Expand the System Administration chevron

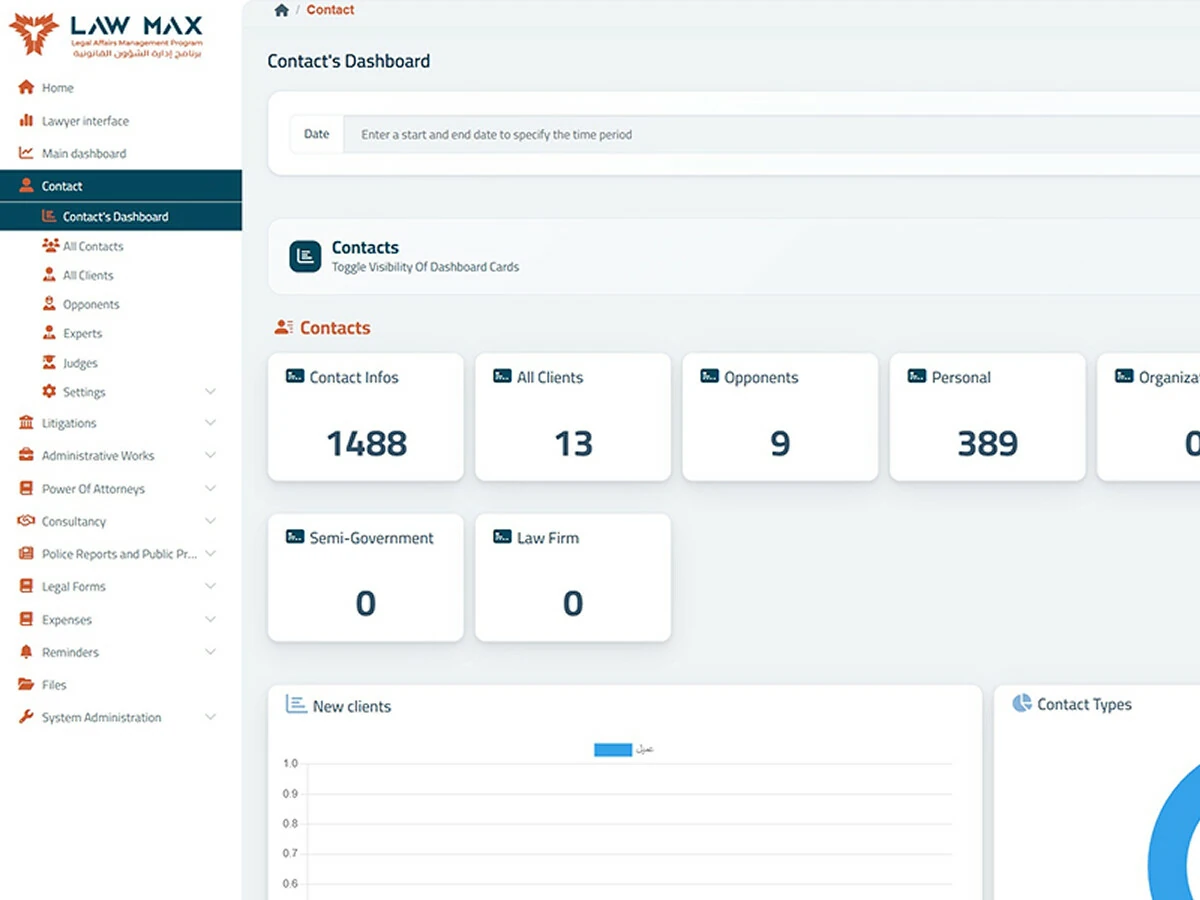[x=210, y=717]
